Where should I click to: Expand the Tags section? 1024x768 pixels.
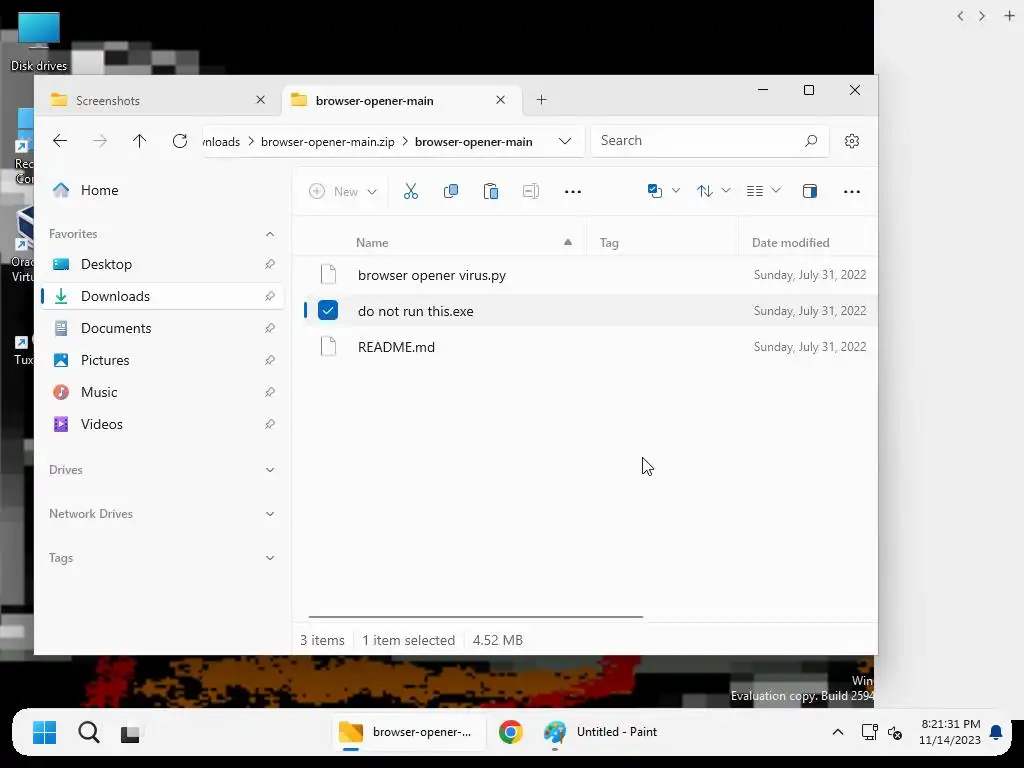point(270,558)
